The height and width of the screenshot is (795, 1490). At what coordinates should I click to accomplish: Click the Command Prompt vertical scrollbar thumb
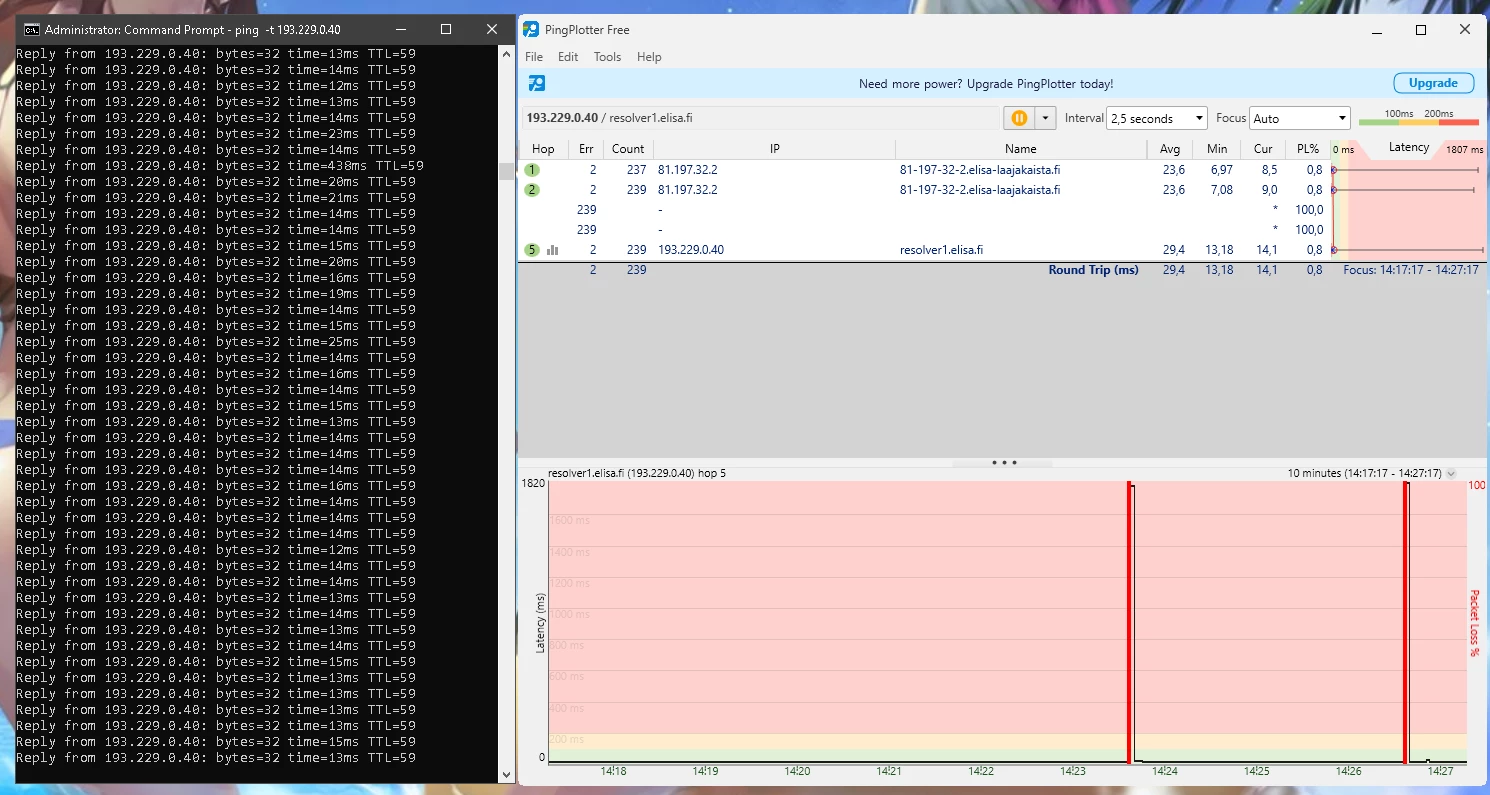pos(507,171)
